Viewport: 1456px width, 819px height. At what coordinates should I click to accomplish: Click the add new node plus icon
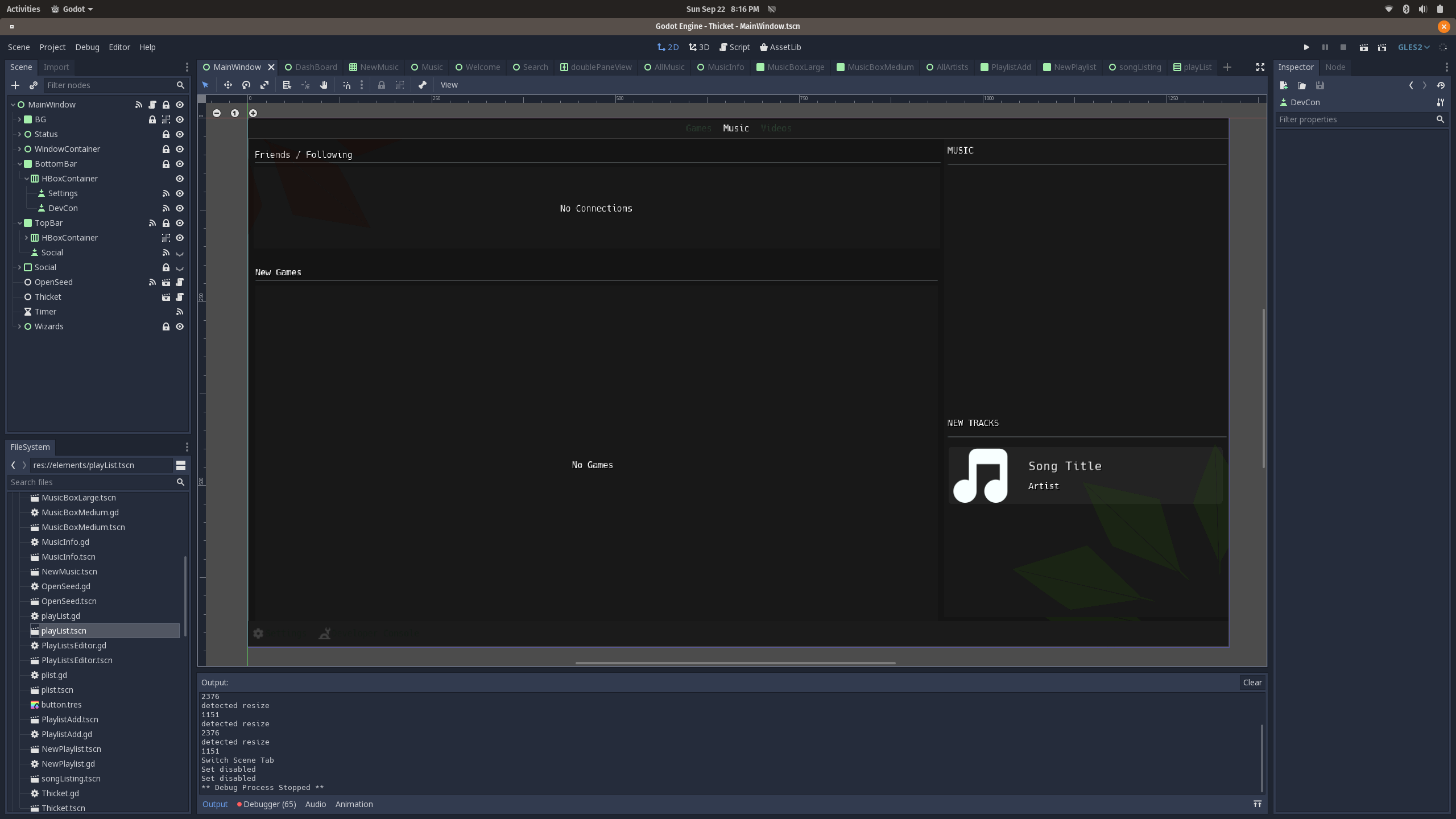(x=15, y=85)
